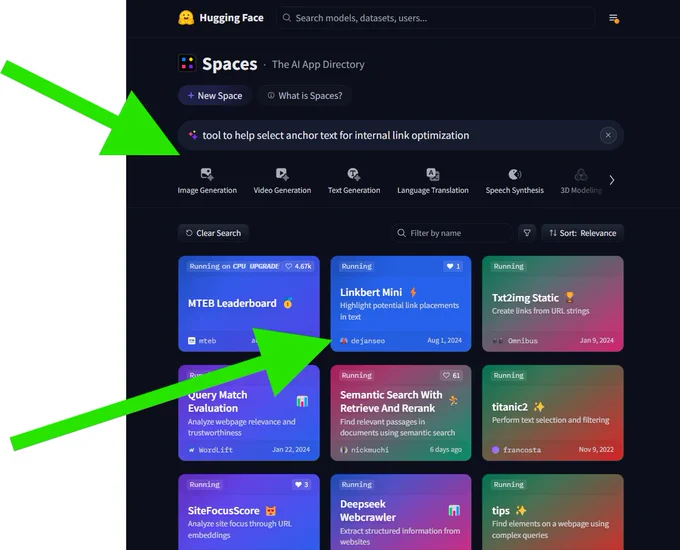Click the titanic2 sparkles emoji
The image size is (680, 550).
point(539,406)
